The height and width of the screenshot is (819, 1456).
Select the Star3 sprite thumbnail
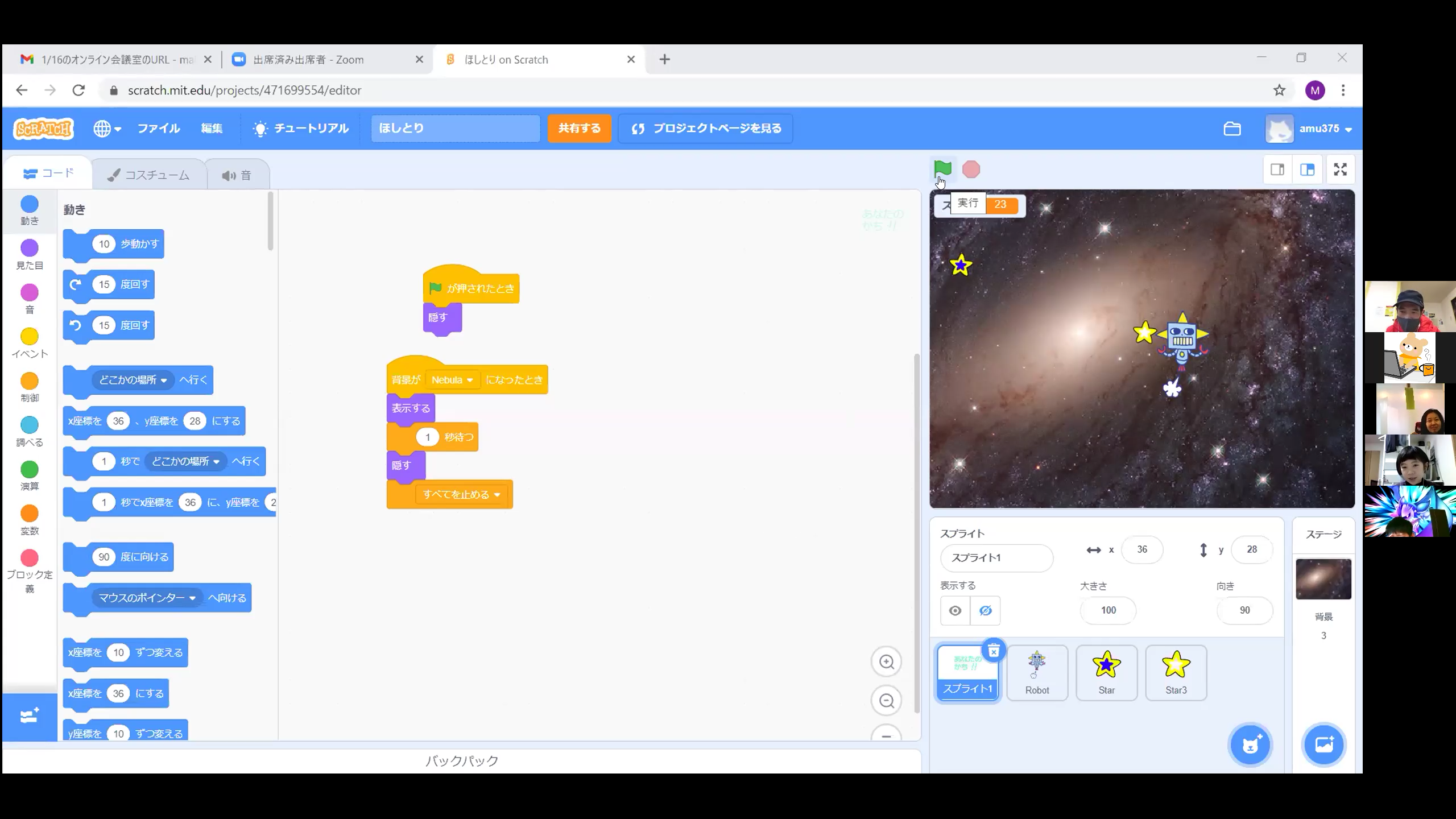1176,673
